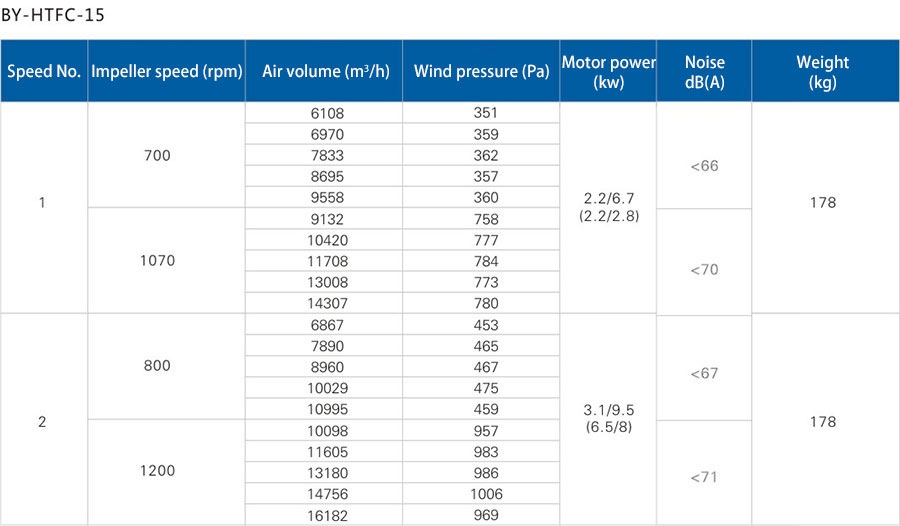Select the <71 noise level cell
The image size is (900, 526).
coord(704,477)
